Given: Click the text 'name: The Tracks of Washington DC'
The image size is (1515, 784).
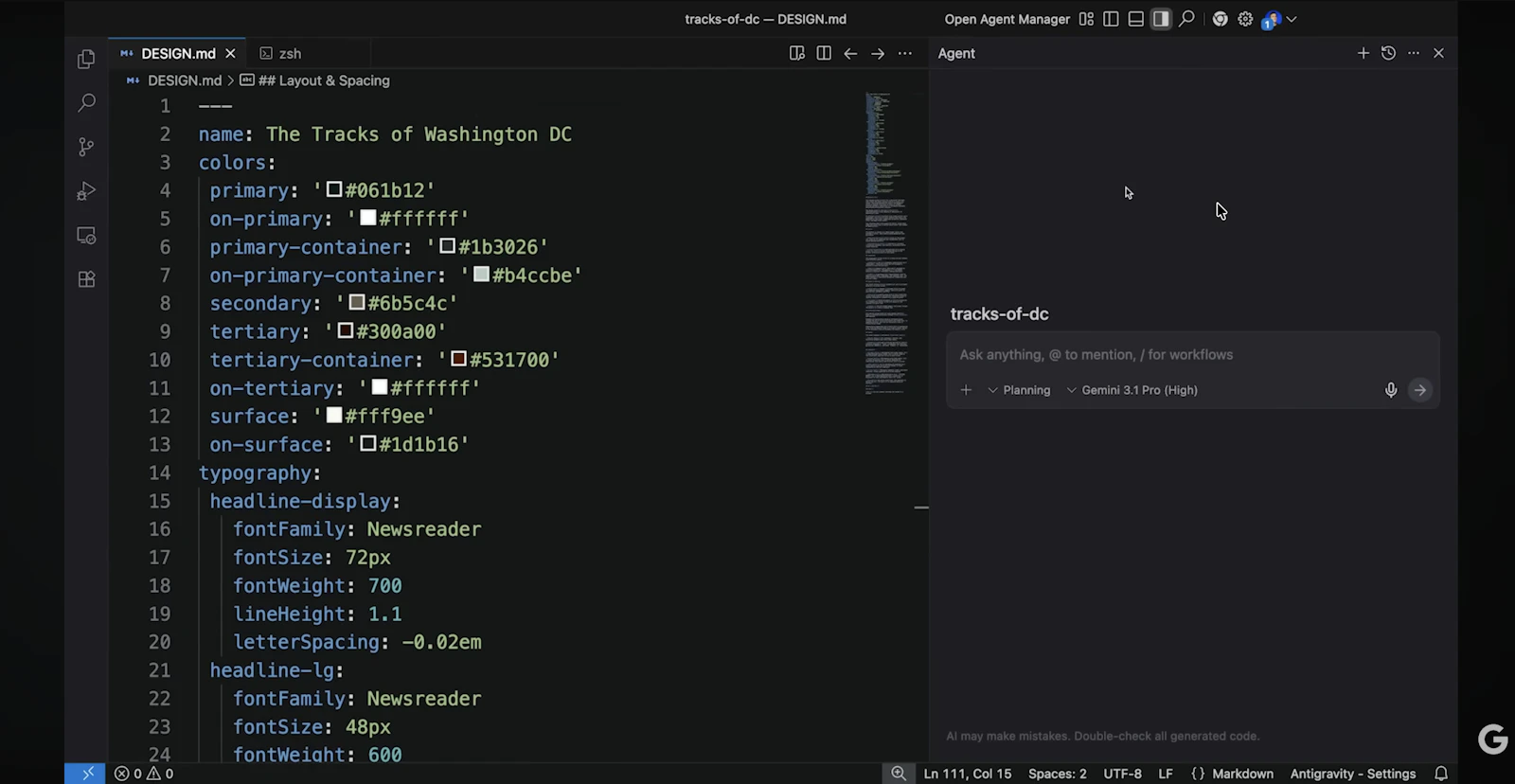Looking at the screenshot, I should 385,134.
